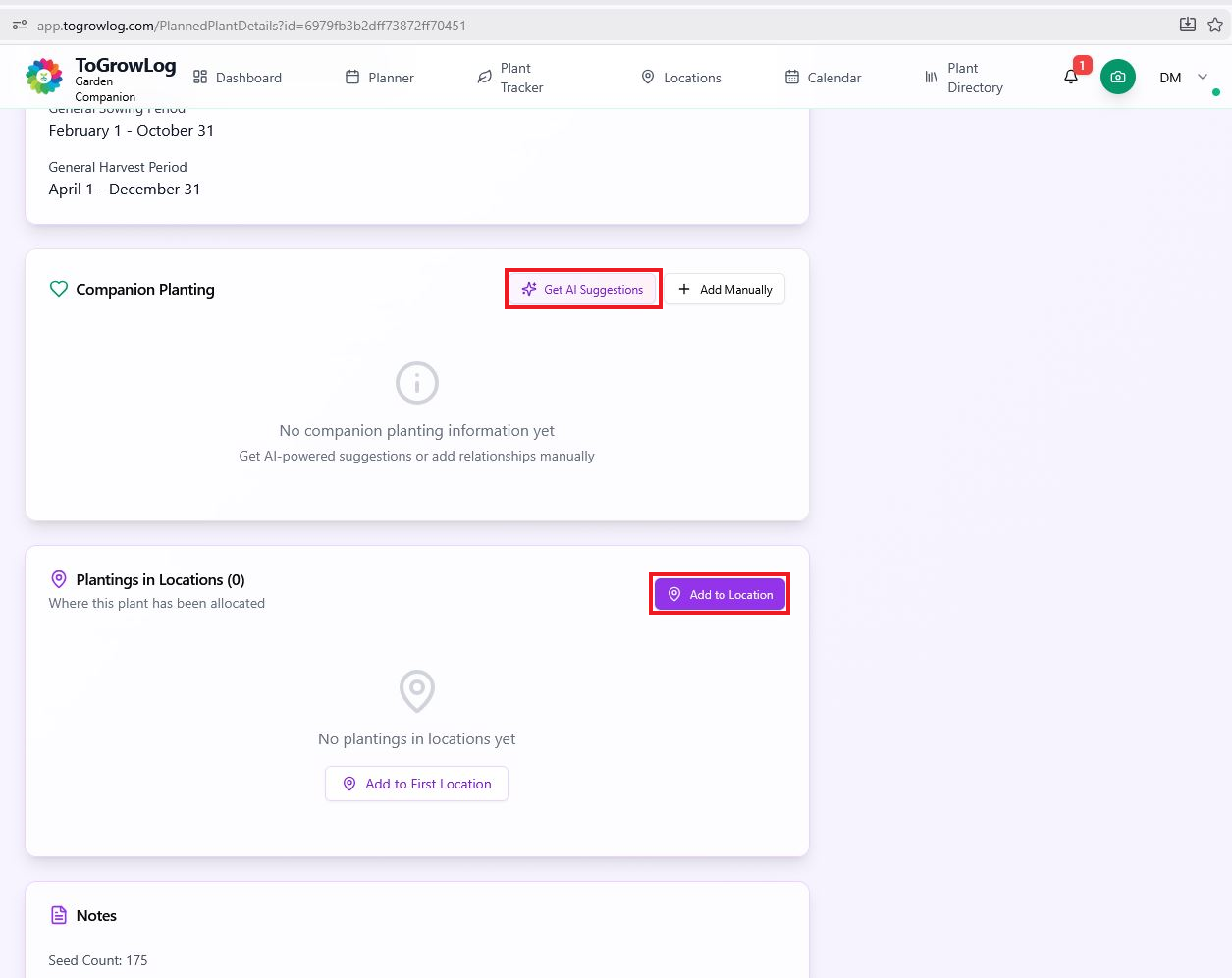Open the Plant Directory
Screen dimensions: 1232x978
pyautogui.click(x=964, y=78)
